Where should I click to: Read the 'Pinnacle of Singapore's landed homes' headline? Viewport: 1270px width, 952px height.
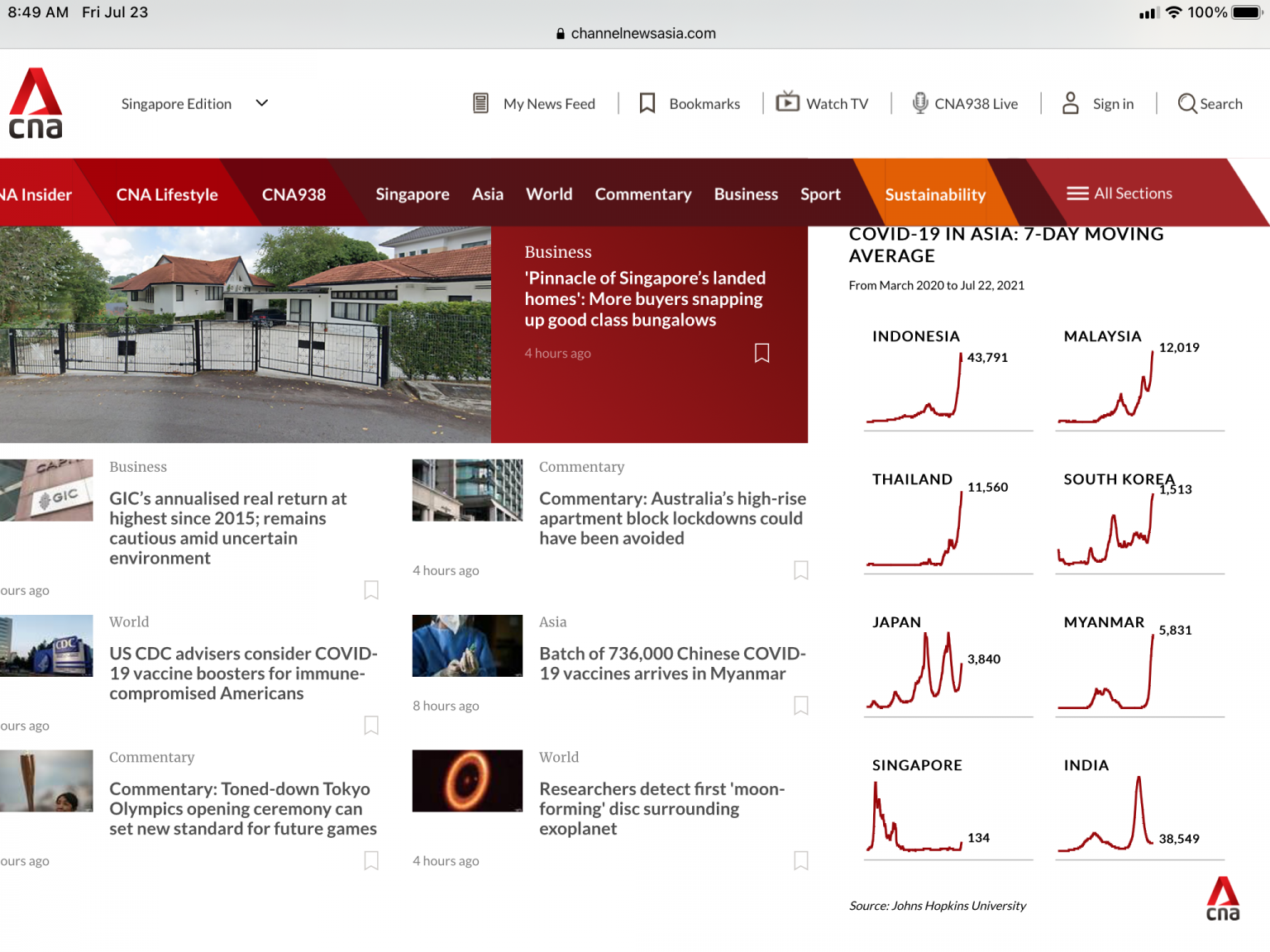point(645,299)
